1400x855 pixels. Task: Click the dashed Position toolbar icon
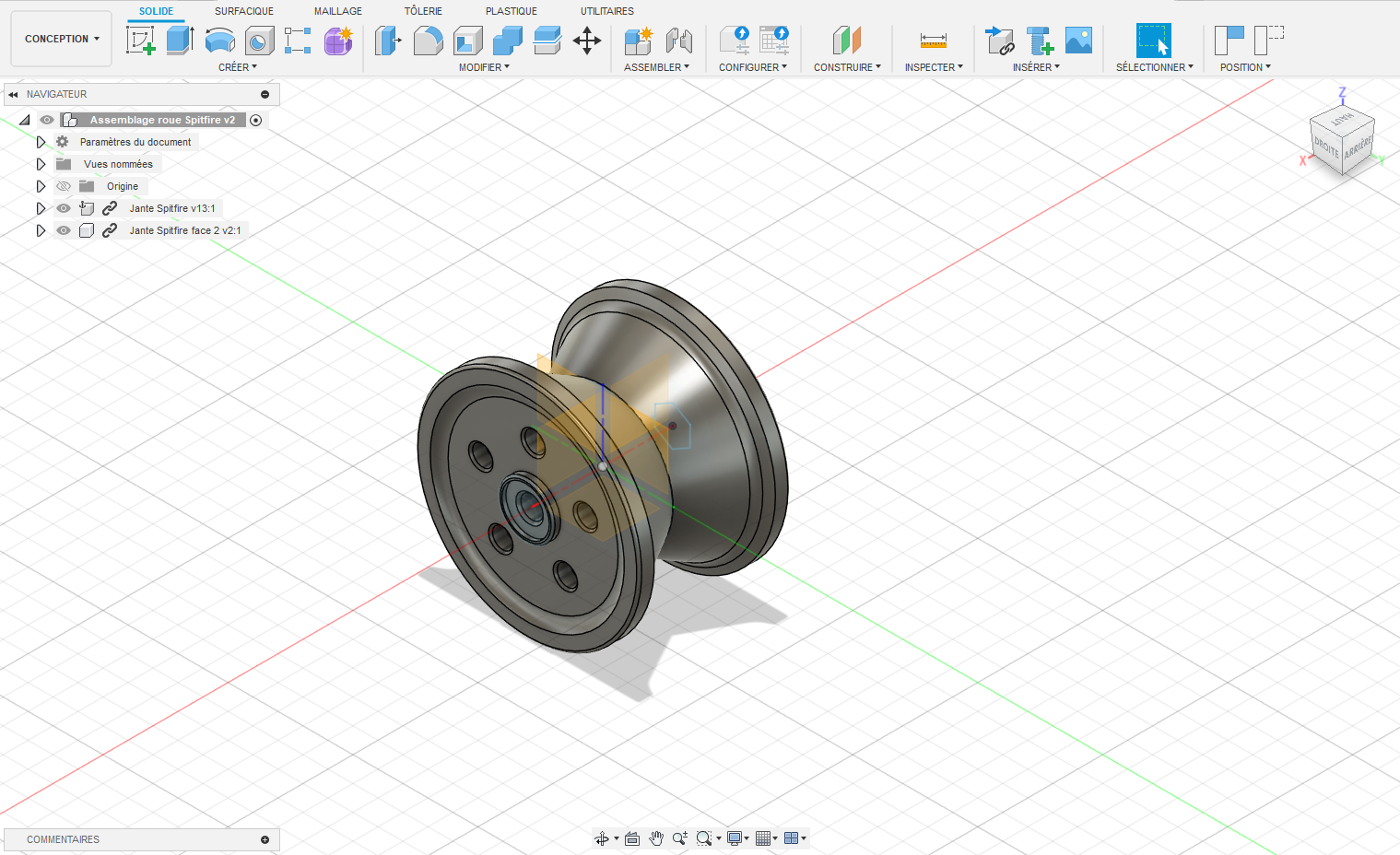coord(1269,41)
